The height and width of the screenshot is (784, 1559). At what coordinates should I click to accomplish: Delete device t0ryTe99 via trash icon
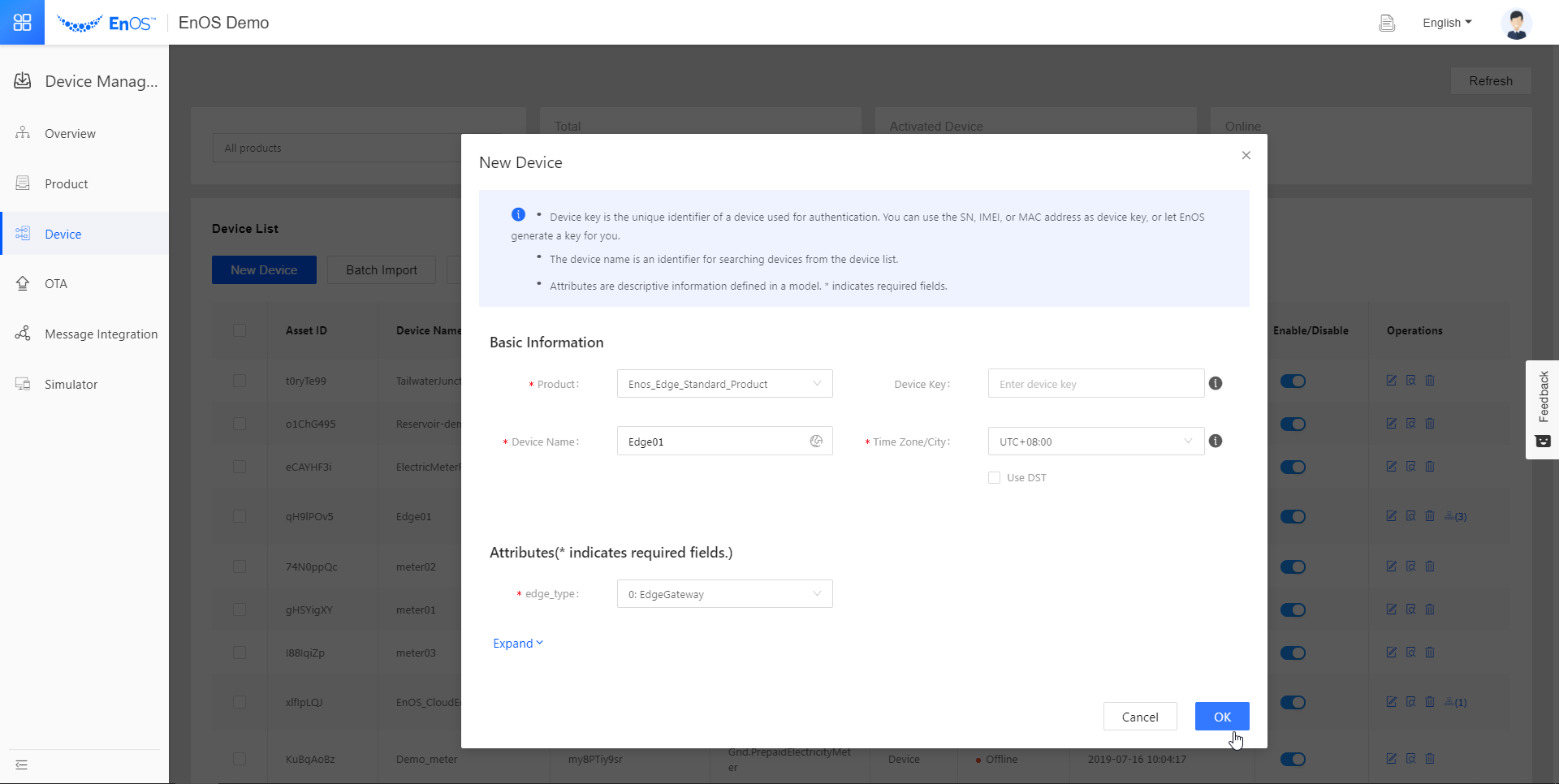point(1430,381)
